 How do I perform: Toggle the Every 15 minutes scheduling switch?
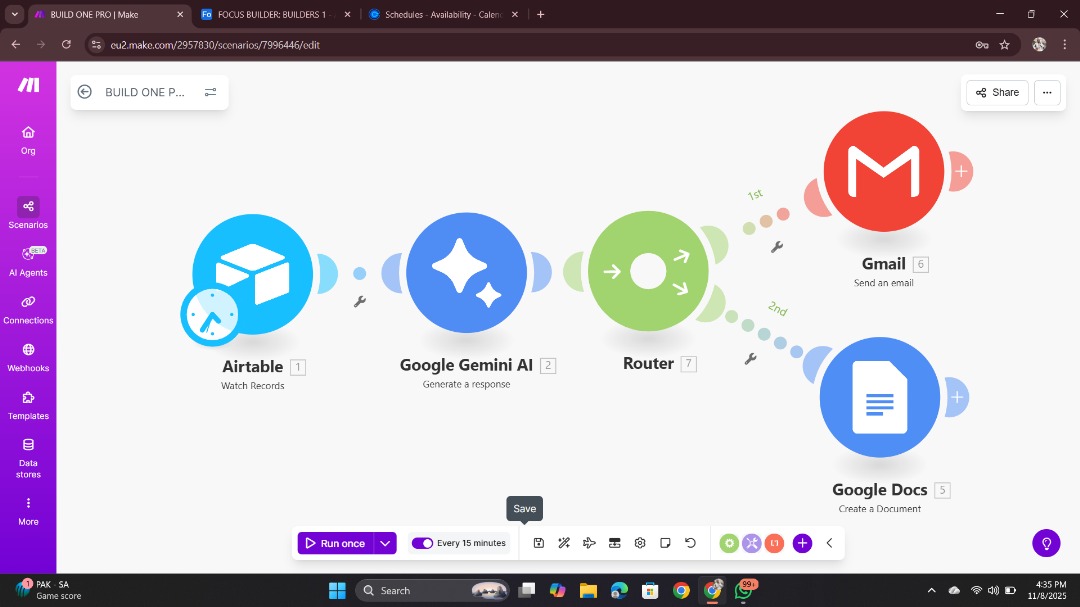(423, 542)
